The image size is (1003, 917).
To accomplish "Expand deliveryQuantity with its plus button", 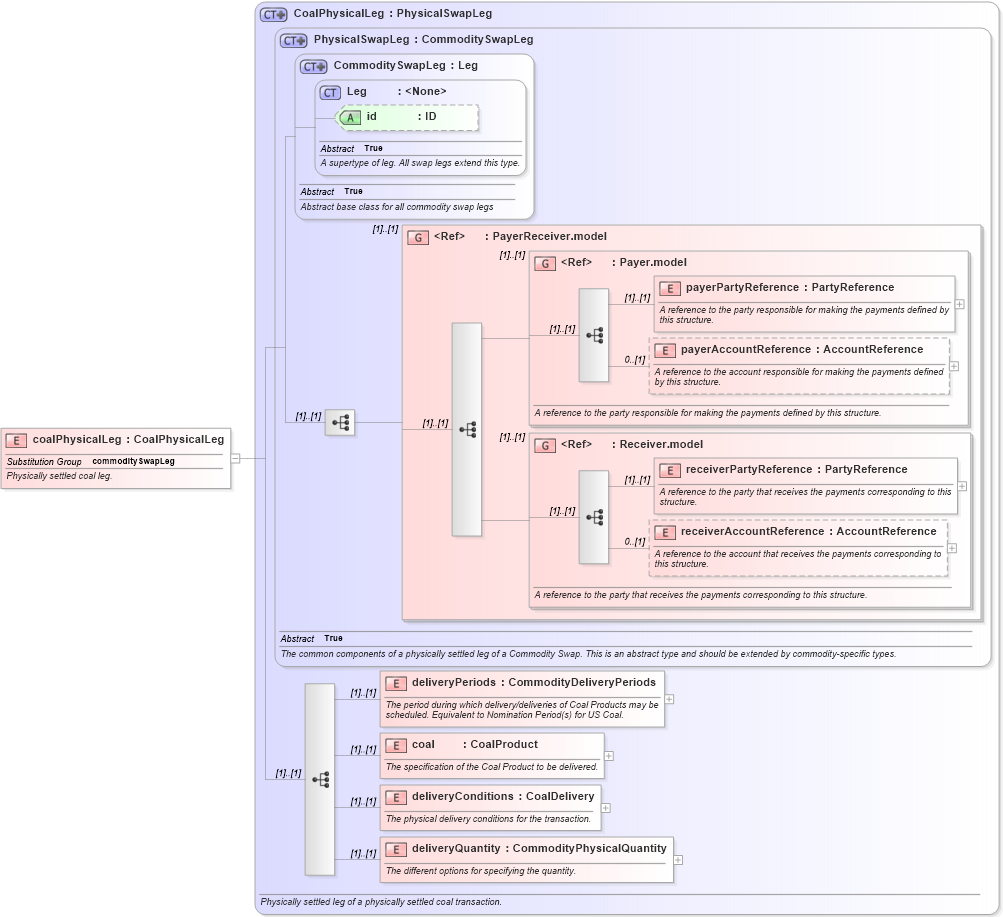I will point(679,858).
